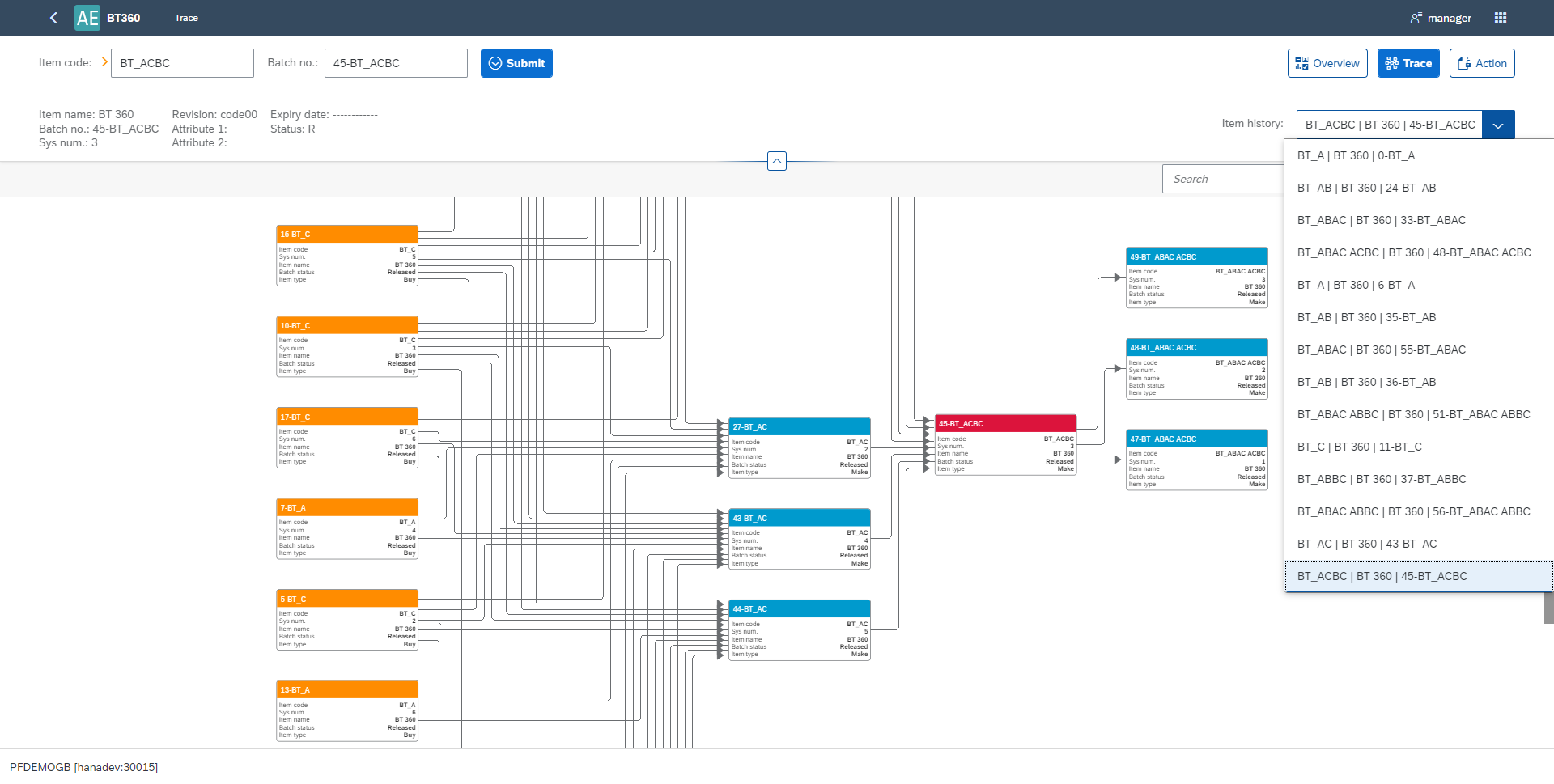This screenshot has height=784, width=1554.
Task: Click the Item code input field
Action: pyautogui.click(x=182, y=63)
